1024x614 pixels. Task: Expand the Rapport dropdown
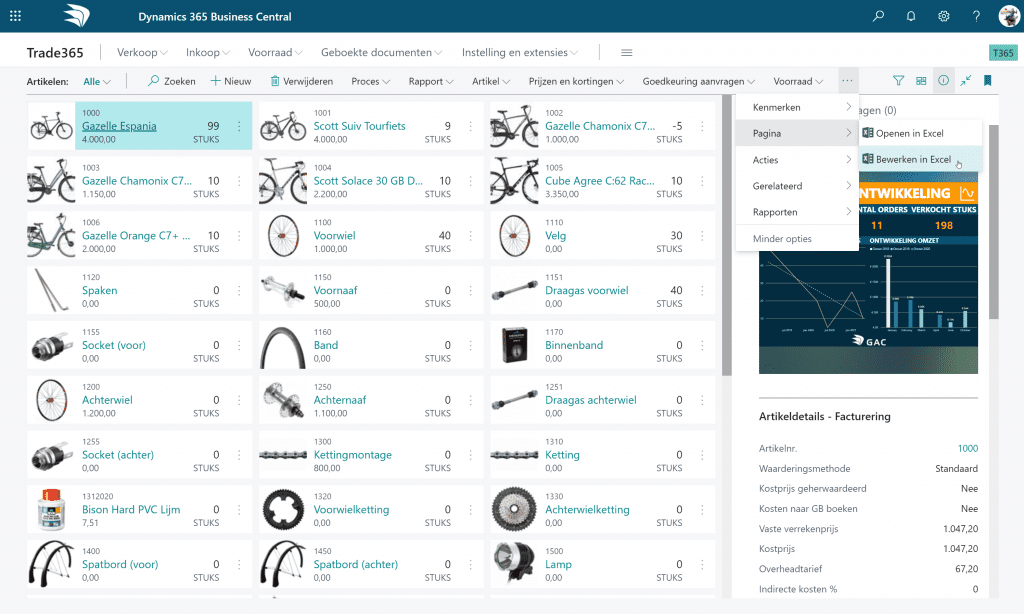point(431,81)
